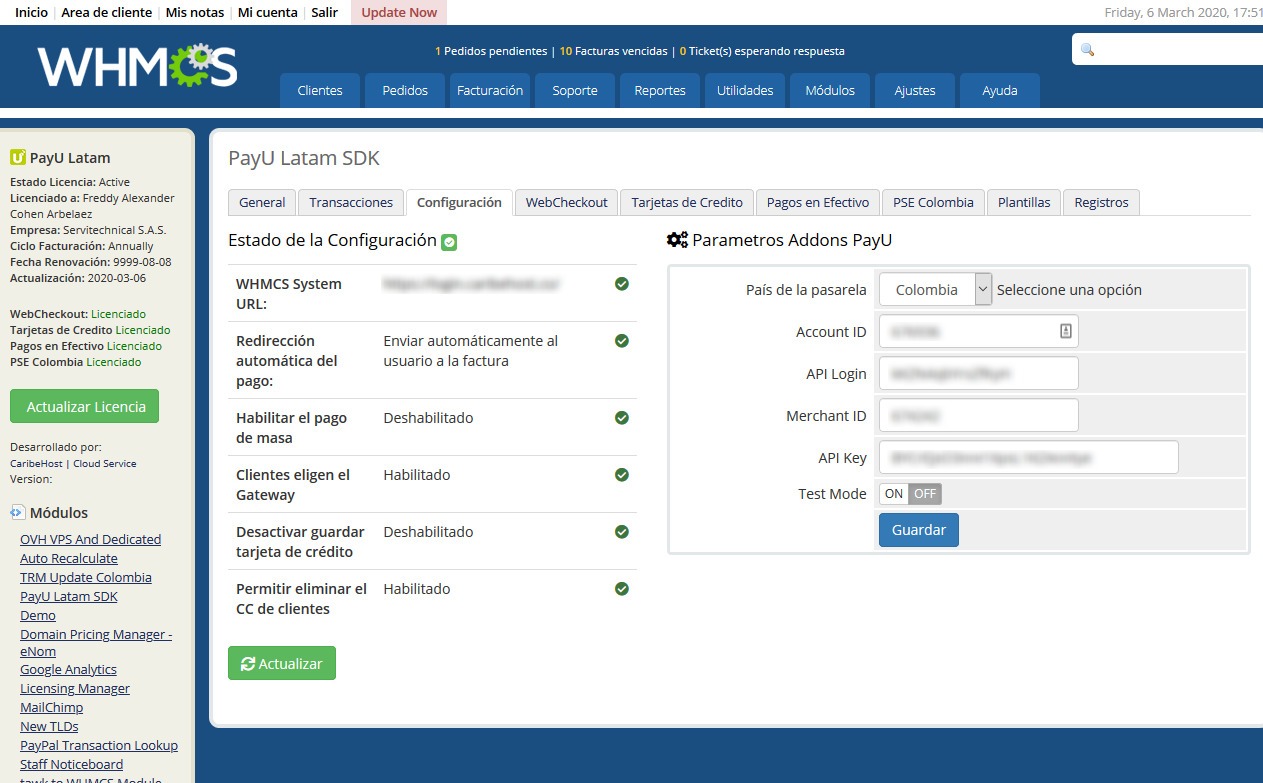
Task: Click the API Key input field
Action: point(1029,457)
